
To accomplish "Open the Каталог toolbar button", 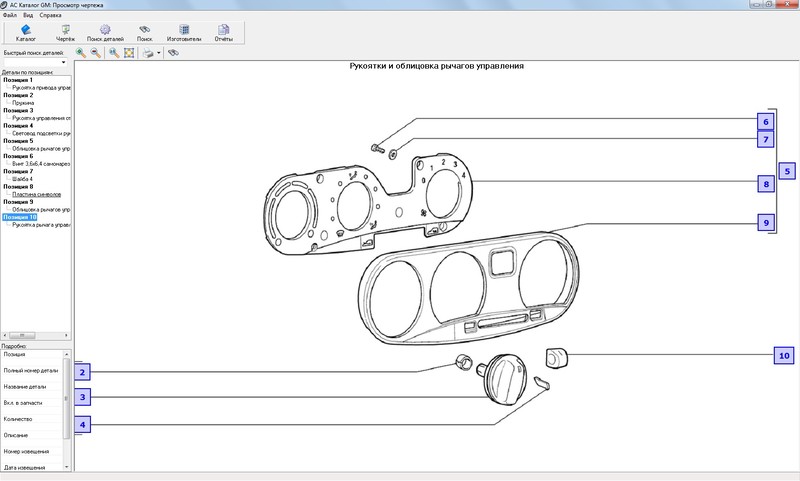I will [26, 33].
